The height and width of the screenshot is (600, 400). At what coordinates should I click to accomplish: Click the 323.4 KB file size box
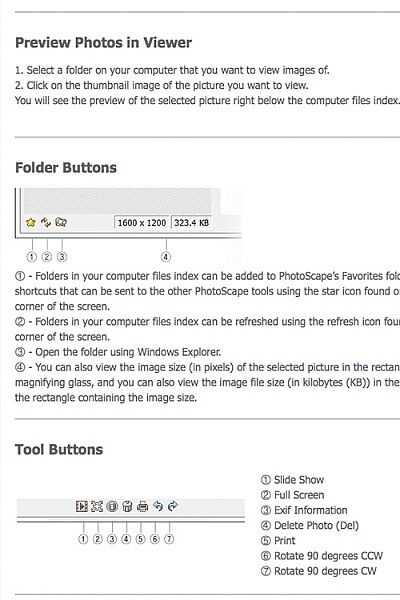click(x=192, y=223)
